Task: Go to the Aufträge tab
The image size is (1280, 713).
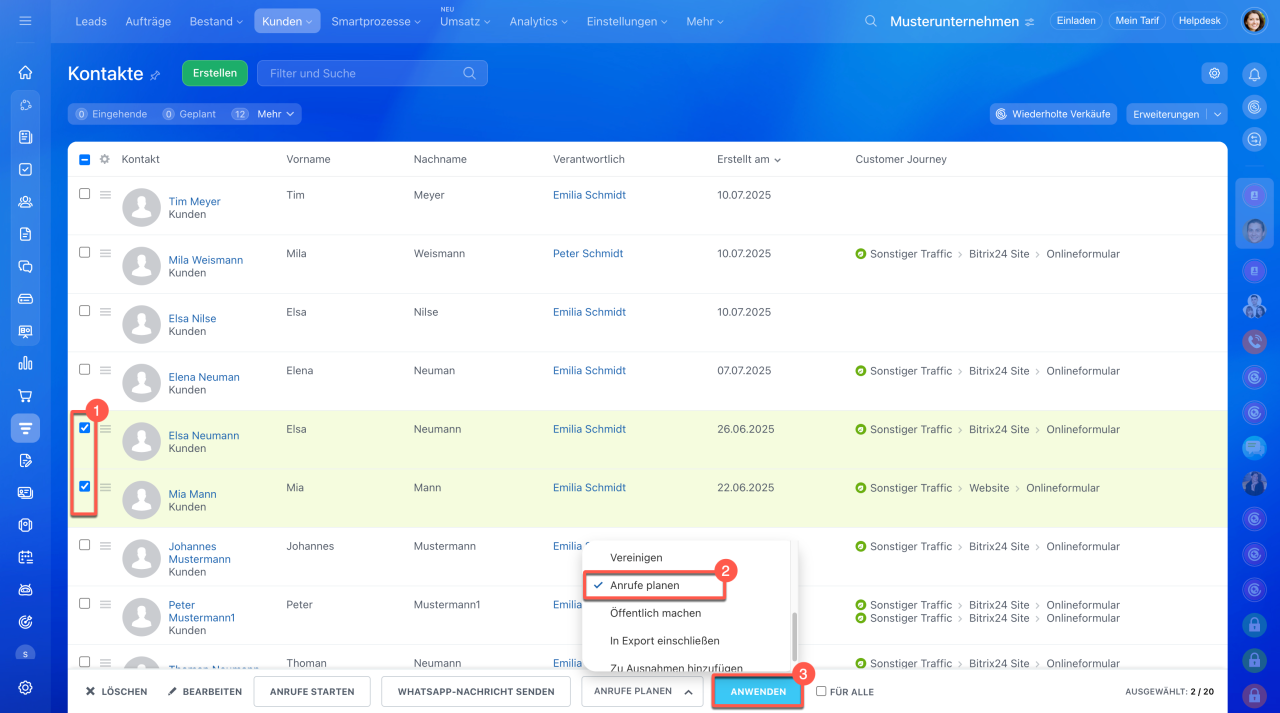Action: pos(146,21)
